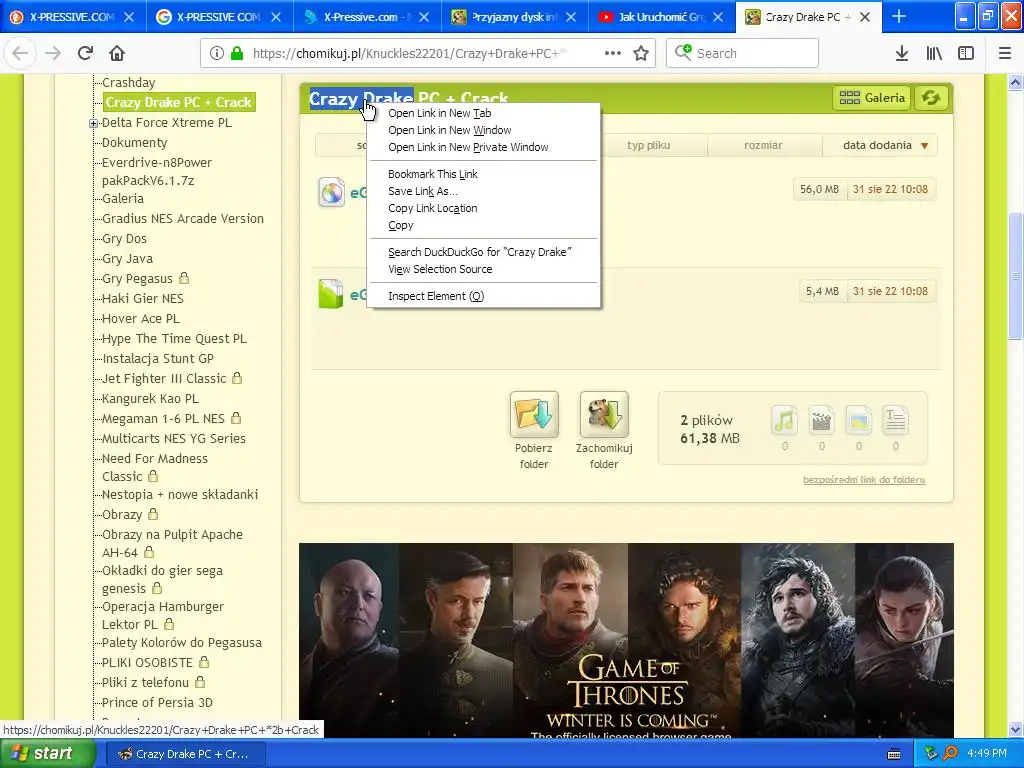The image size is (1024, 768).
Task: Click the typ pliku column header
Action: point(648,145)
